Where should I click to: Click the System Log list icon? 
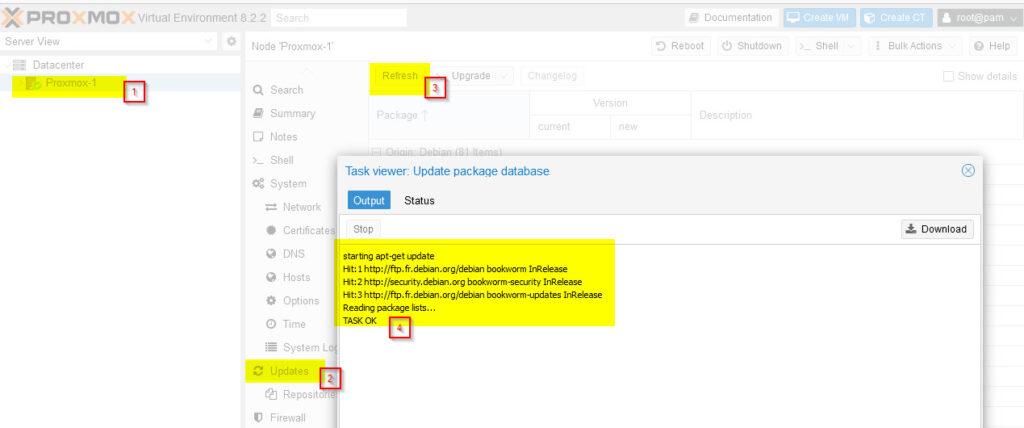(271, 348)
